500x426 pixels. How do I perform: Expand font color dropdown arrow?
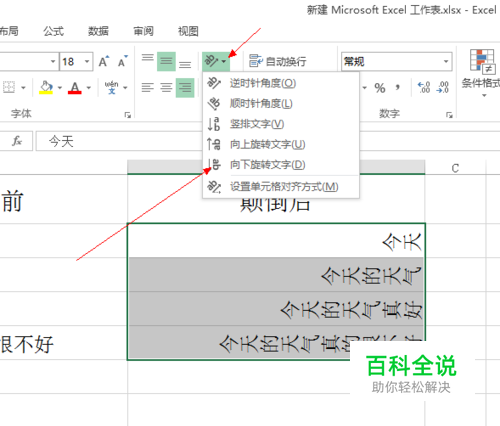pyautogui.click(x=89, y=88)
